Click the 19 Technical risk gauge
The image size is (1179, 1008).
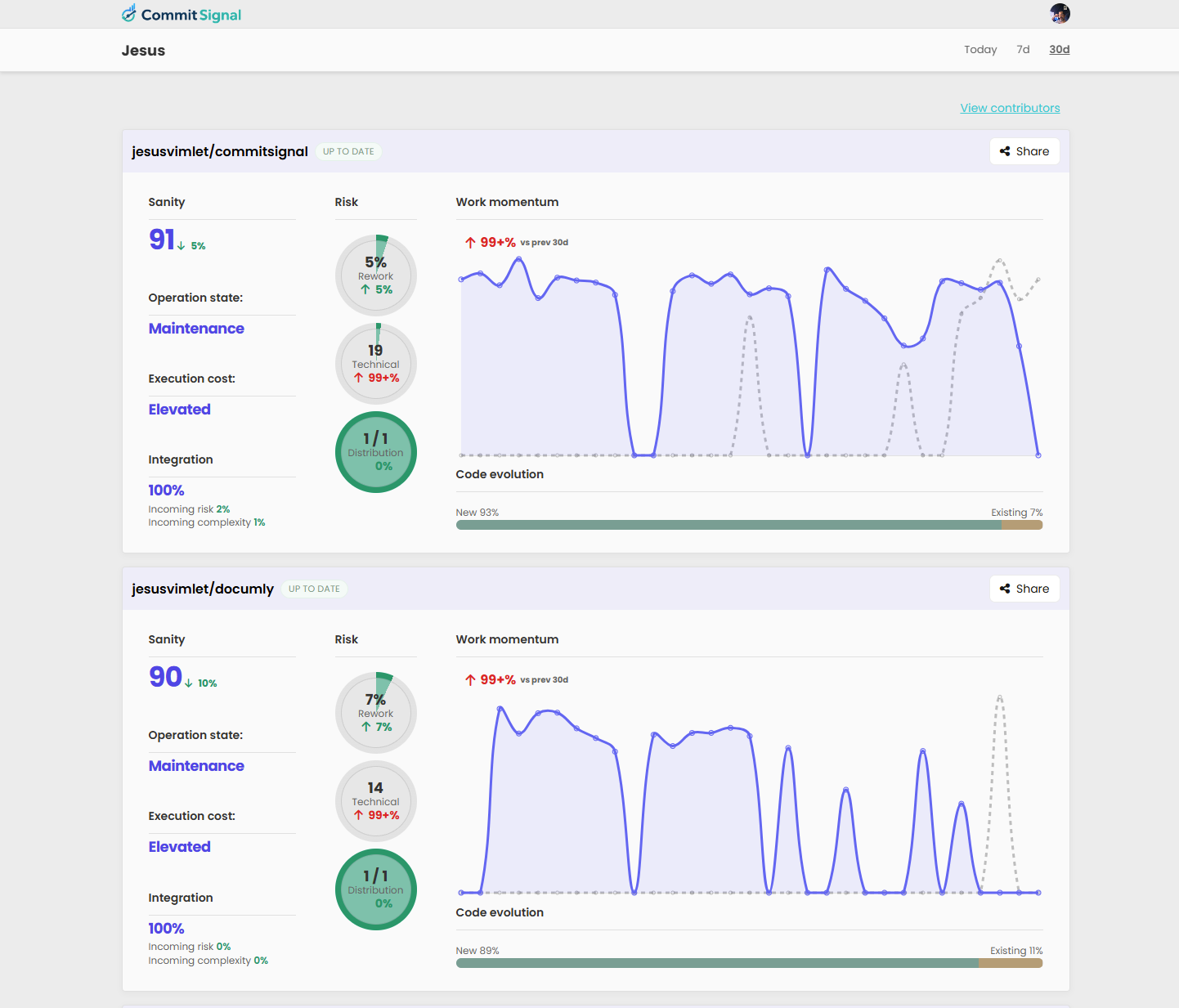(x=376, y=364)
